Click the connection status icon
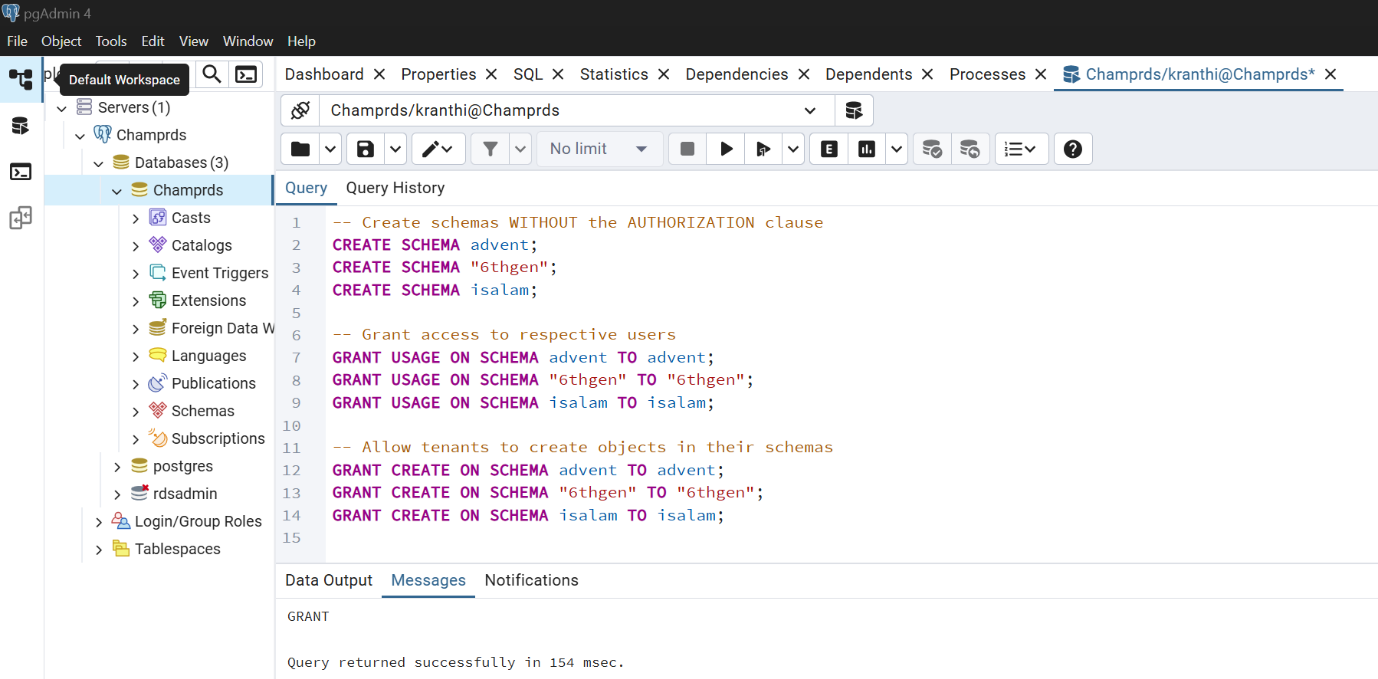Screen dimensions: 1378x679 click(300, 110)
